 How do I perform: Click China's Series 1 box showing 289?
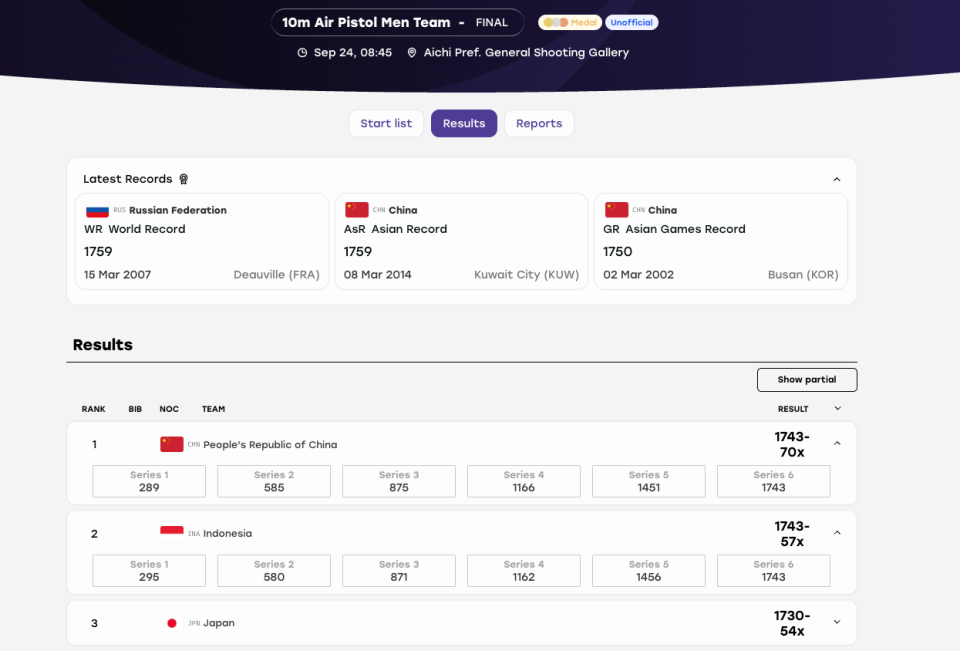[x=149, y=481]
